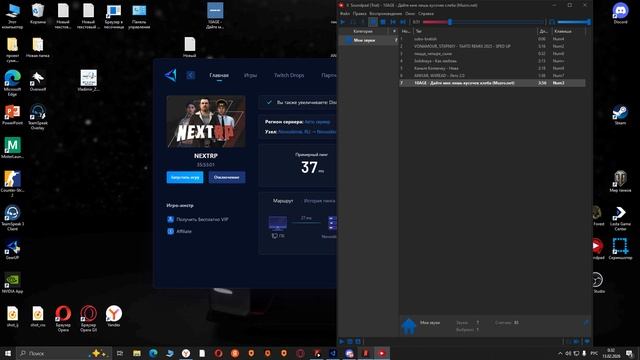Switch to the Маршрут tab in GearUP
The height and width of the screenshot is (360, 640).
283,201
